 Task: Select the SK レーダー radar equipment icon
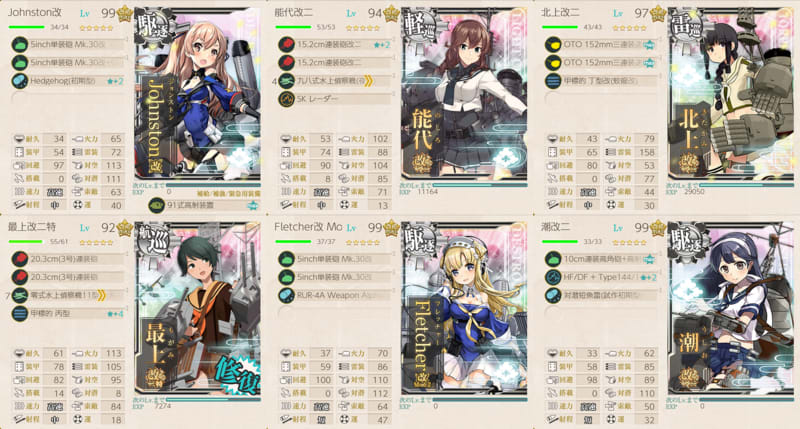(286, 98)
